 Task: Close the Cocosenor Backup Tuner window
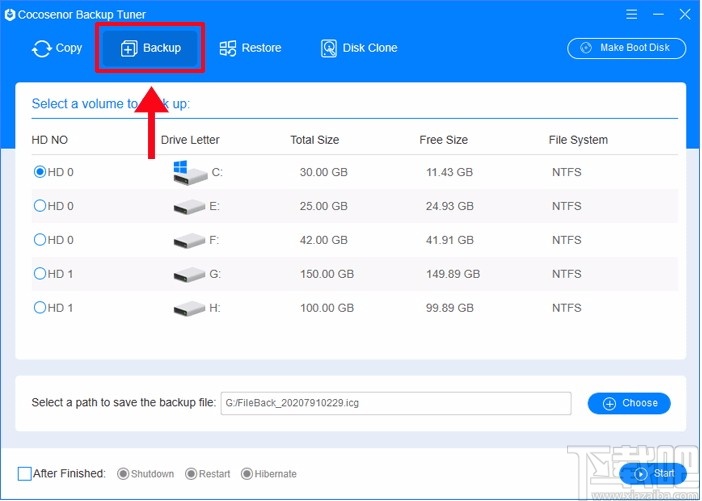[685, 14]
